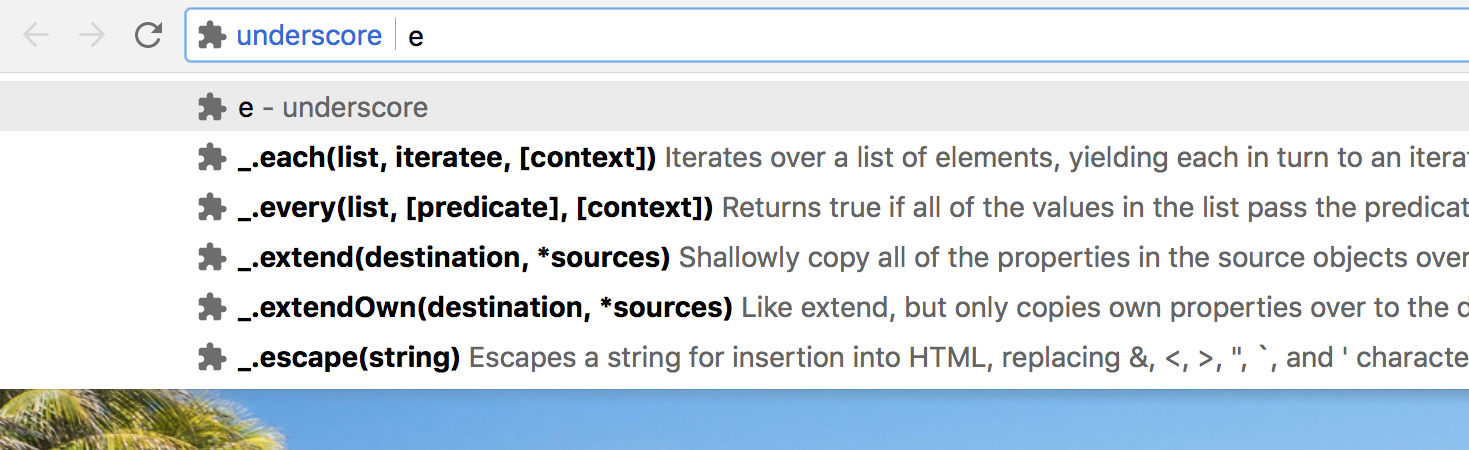This screenshot has width=1469, height=450.
Task: Click puzzle icon beside _.escape suggestion
Action: click(211, 357)
